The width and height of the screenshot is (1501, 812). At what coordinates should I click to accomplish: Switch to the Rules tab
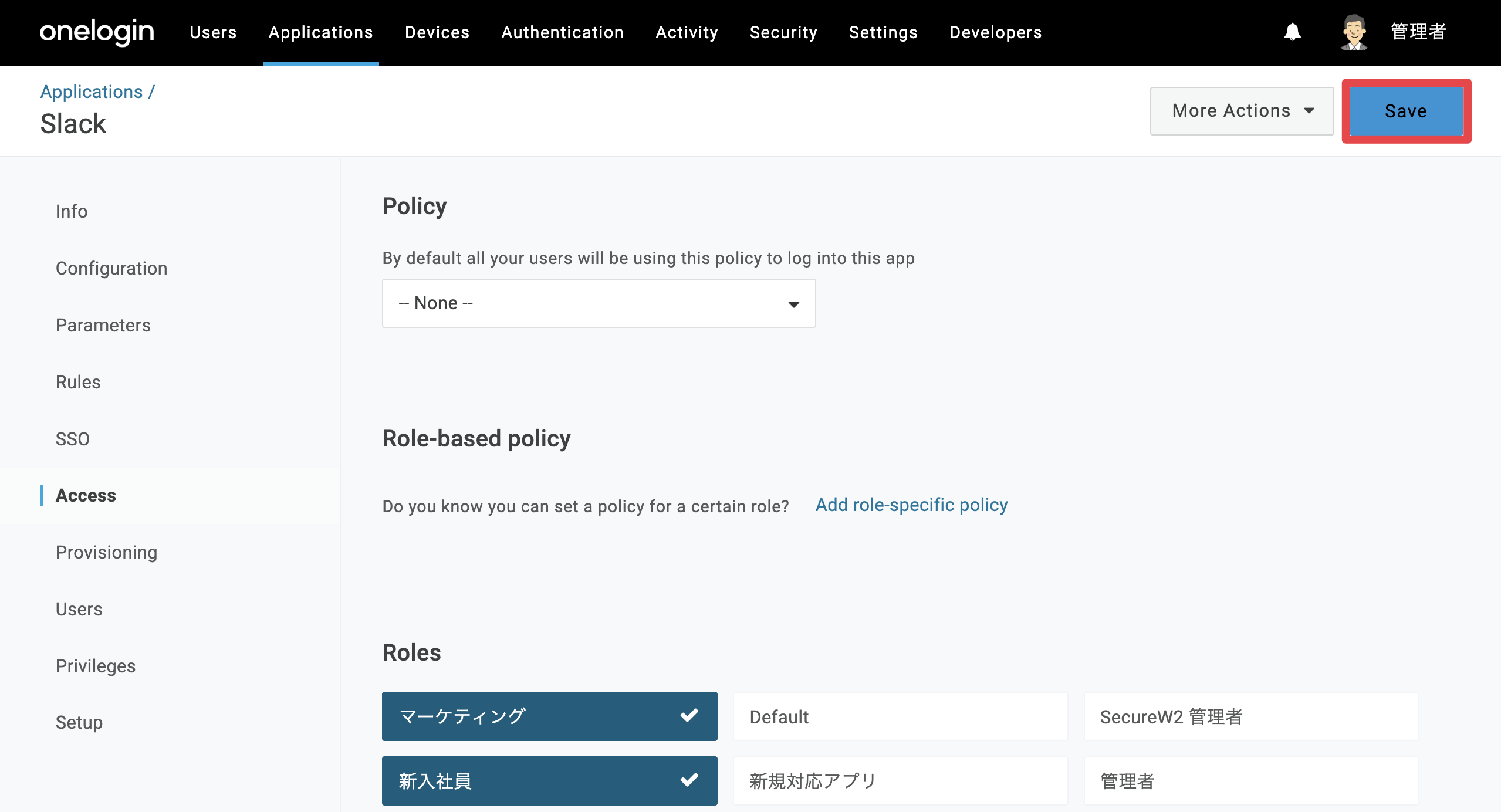click(78, 382)
